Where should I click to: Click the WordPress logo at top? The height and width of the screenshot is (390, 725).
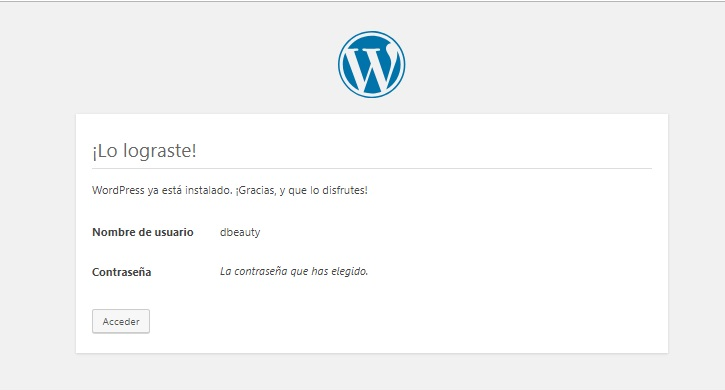(x=371, y=64)
